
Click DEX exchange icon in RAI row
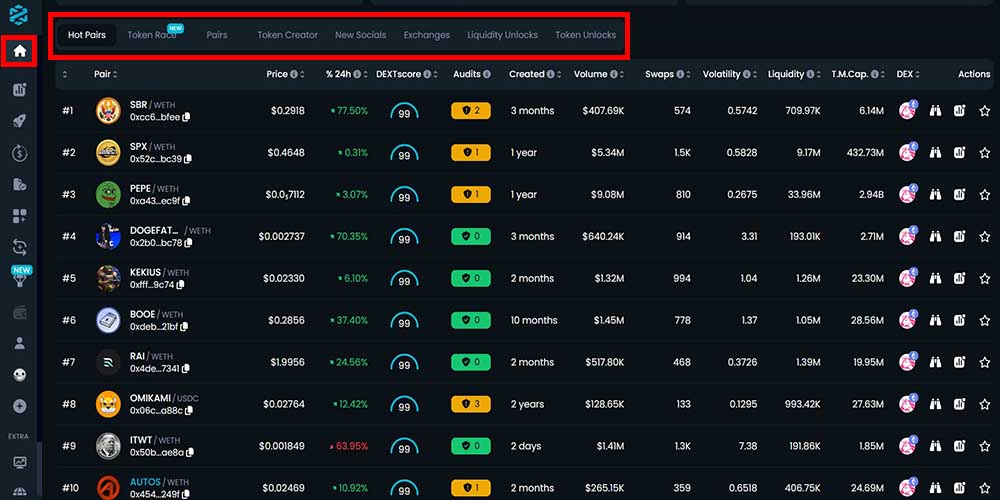pos(908,362)
